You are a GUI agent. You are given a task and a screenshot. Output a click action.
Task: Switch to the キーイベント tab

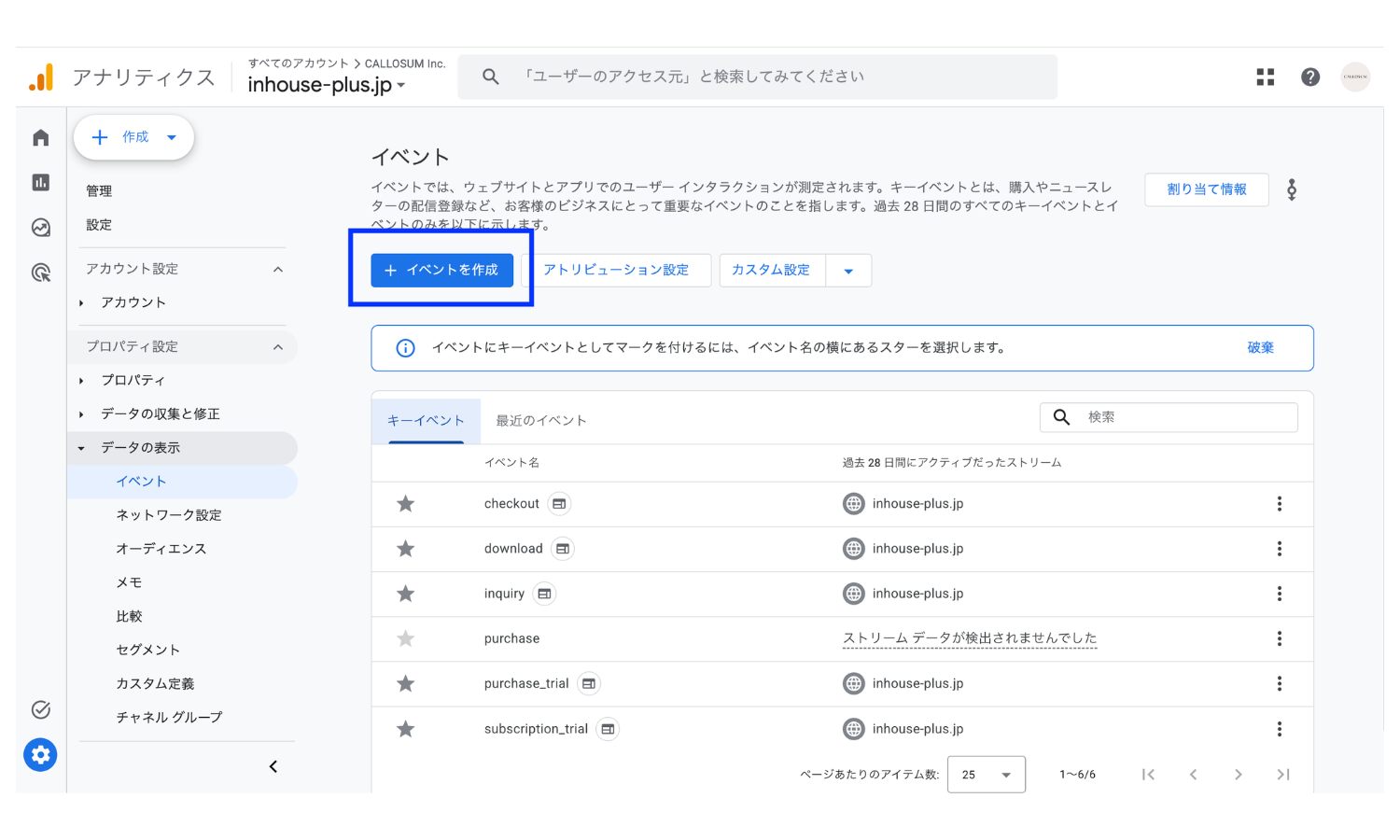click(x=426, y=421)
